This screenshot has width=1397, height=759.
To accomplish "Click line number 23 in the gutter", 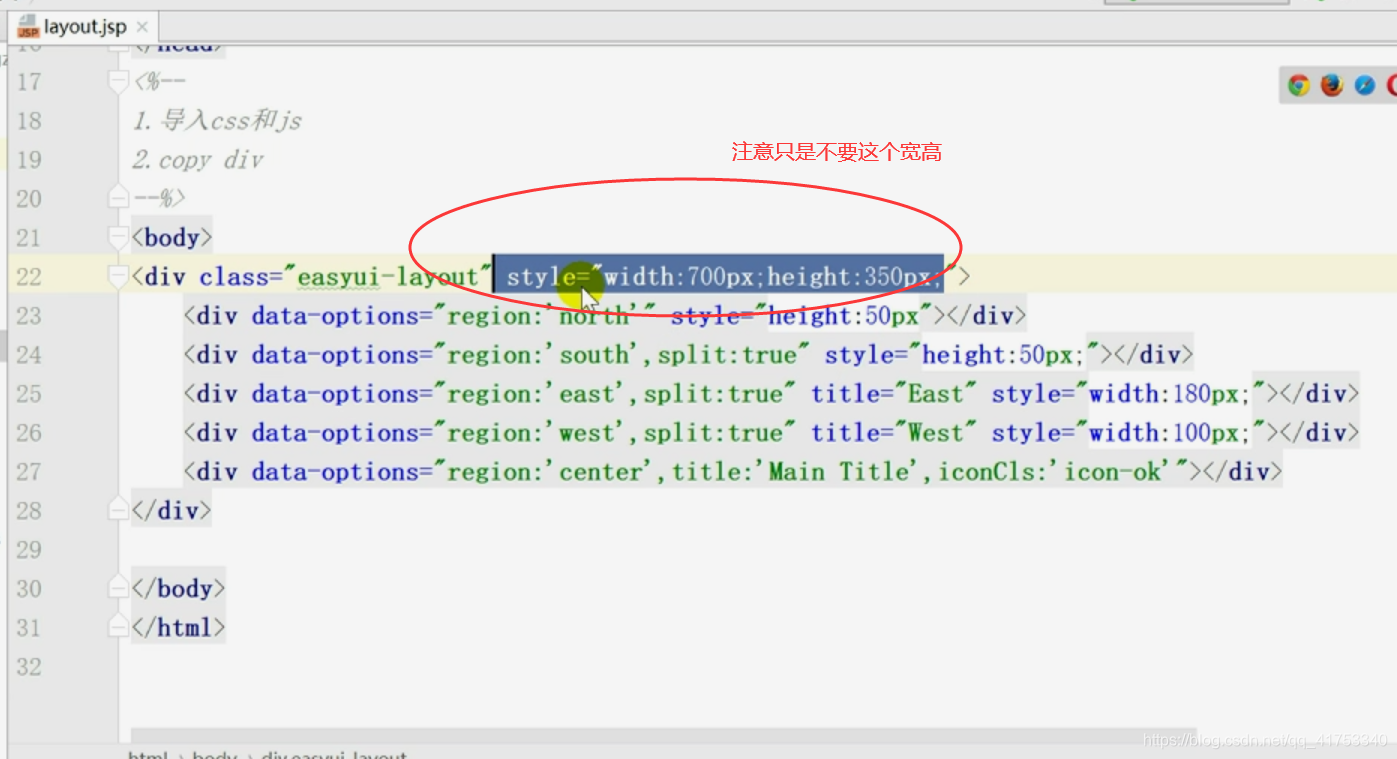I will point(29,316).
